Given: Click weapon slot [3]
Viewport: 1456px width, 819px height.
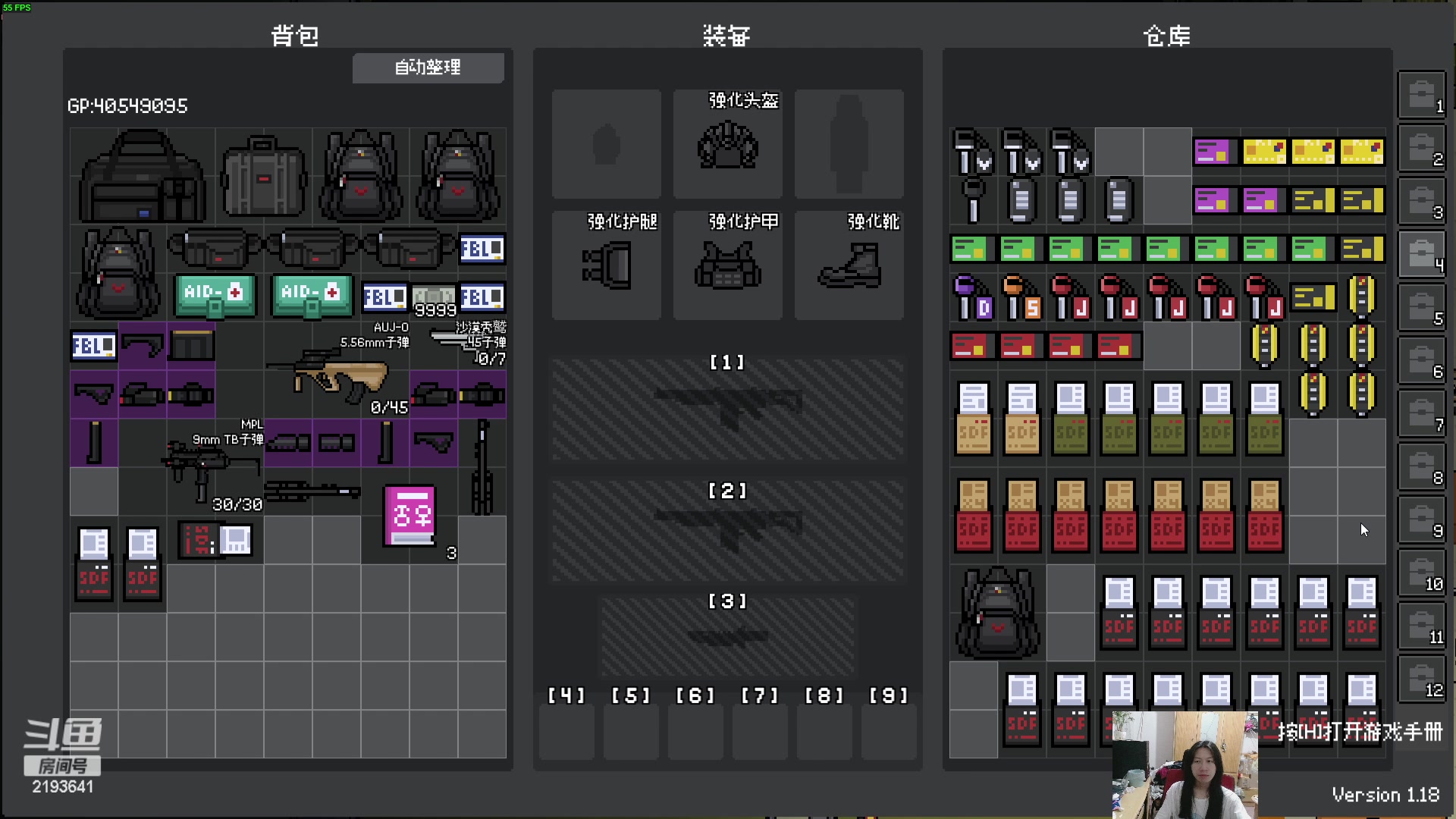Looking at the screenshot, I should click(727, 635).
